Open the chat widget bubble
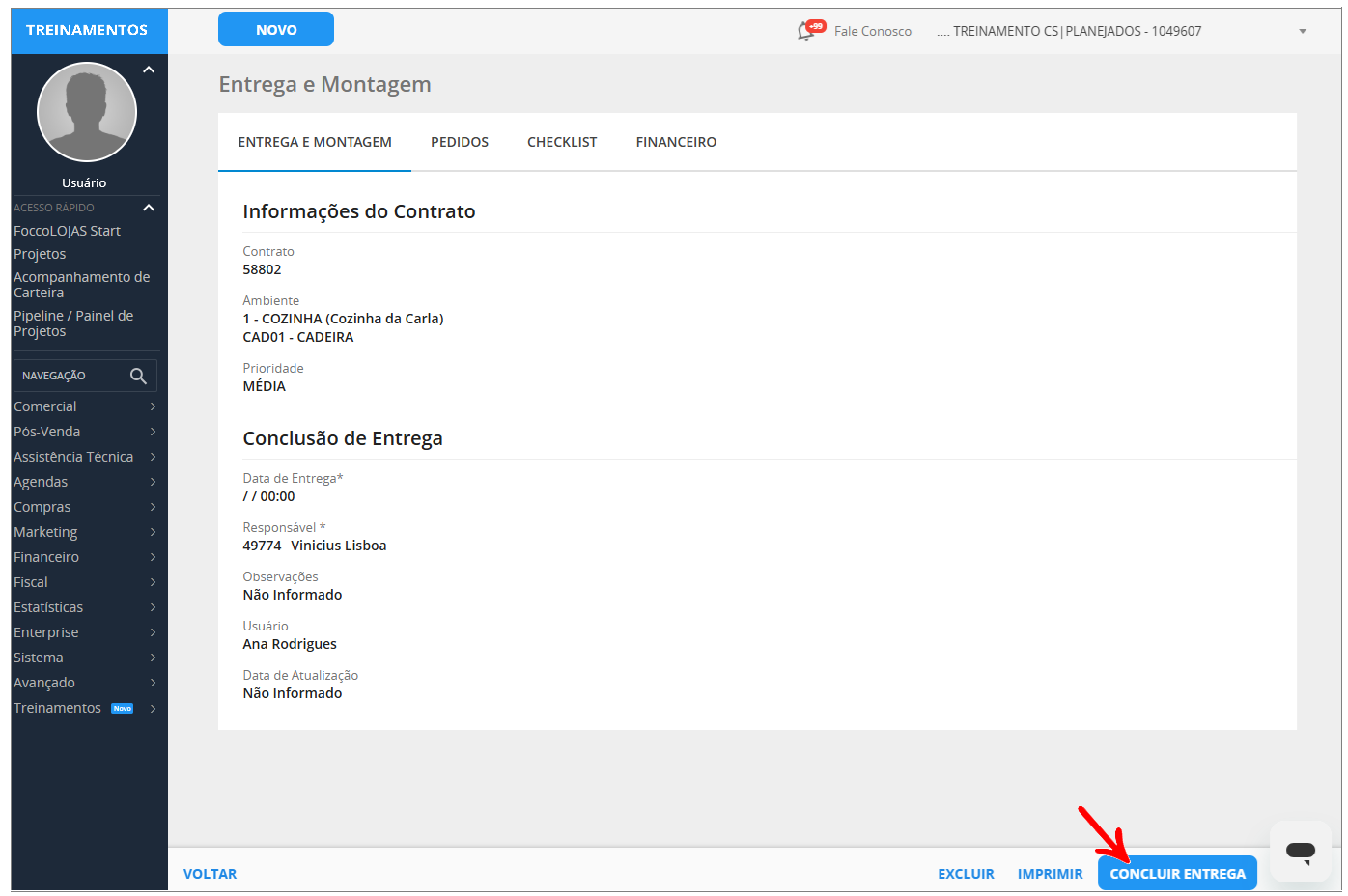1348x896 pixels. (1300, 851)
